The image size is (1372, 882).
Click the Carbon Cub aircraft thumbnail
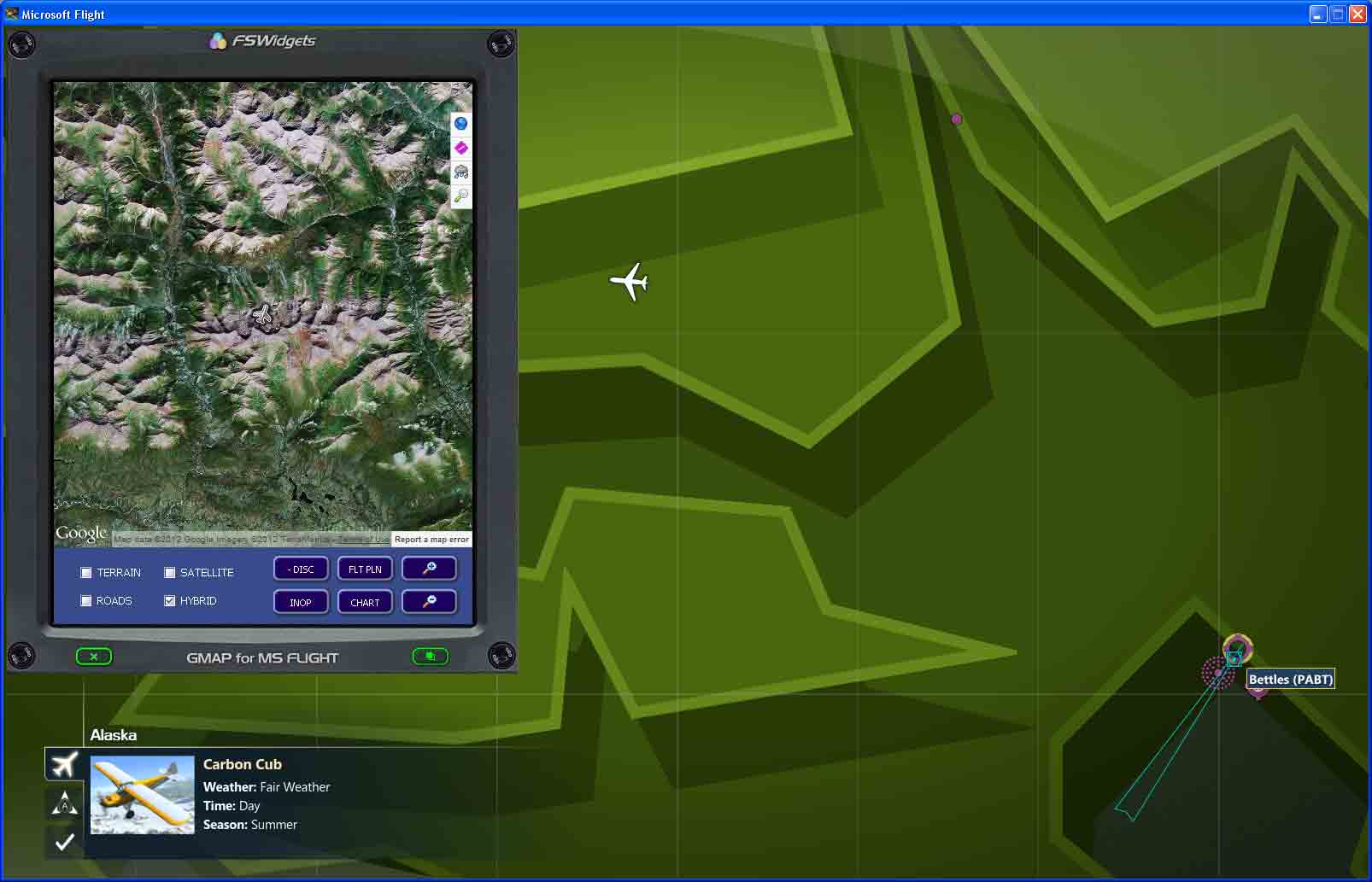point(142,795)
